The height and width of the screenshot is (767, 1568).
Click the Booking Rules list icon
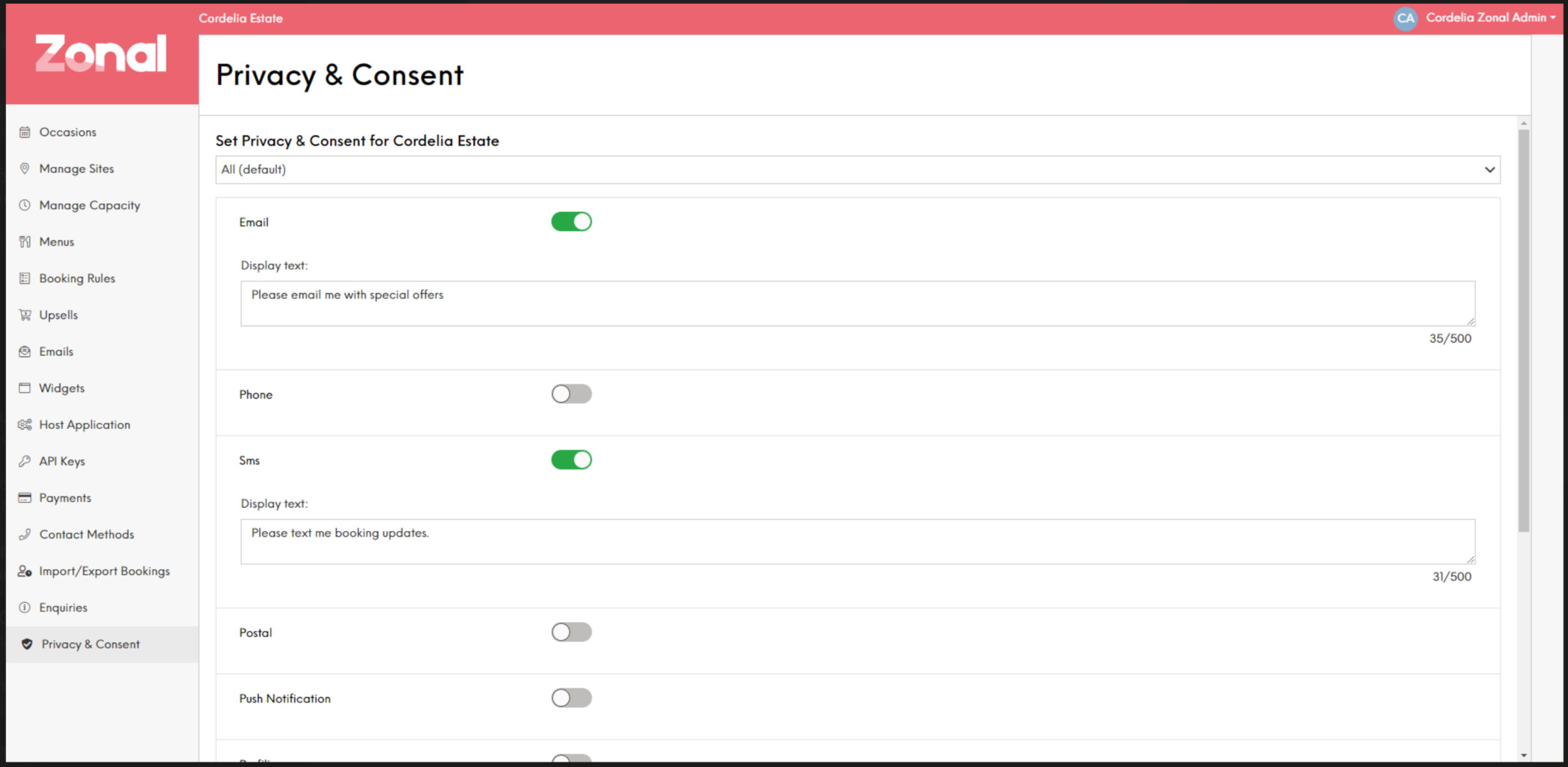[24, 278]
